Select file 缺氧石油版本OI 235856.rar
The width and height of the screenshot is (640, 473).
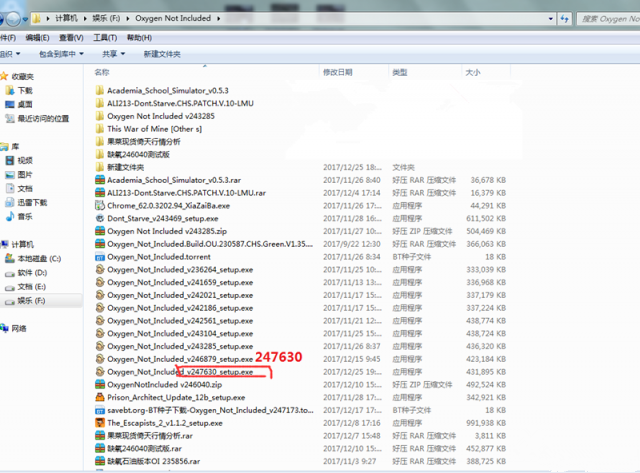153,461
